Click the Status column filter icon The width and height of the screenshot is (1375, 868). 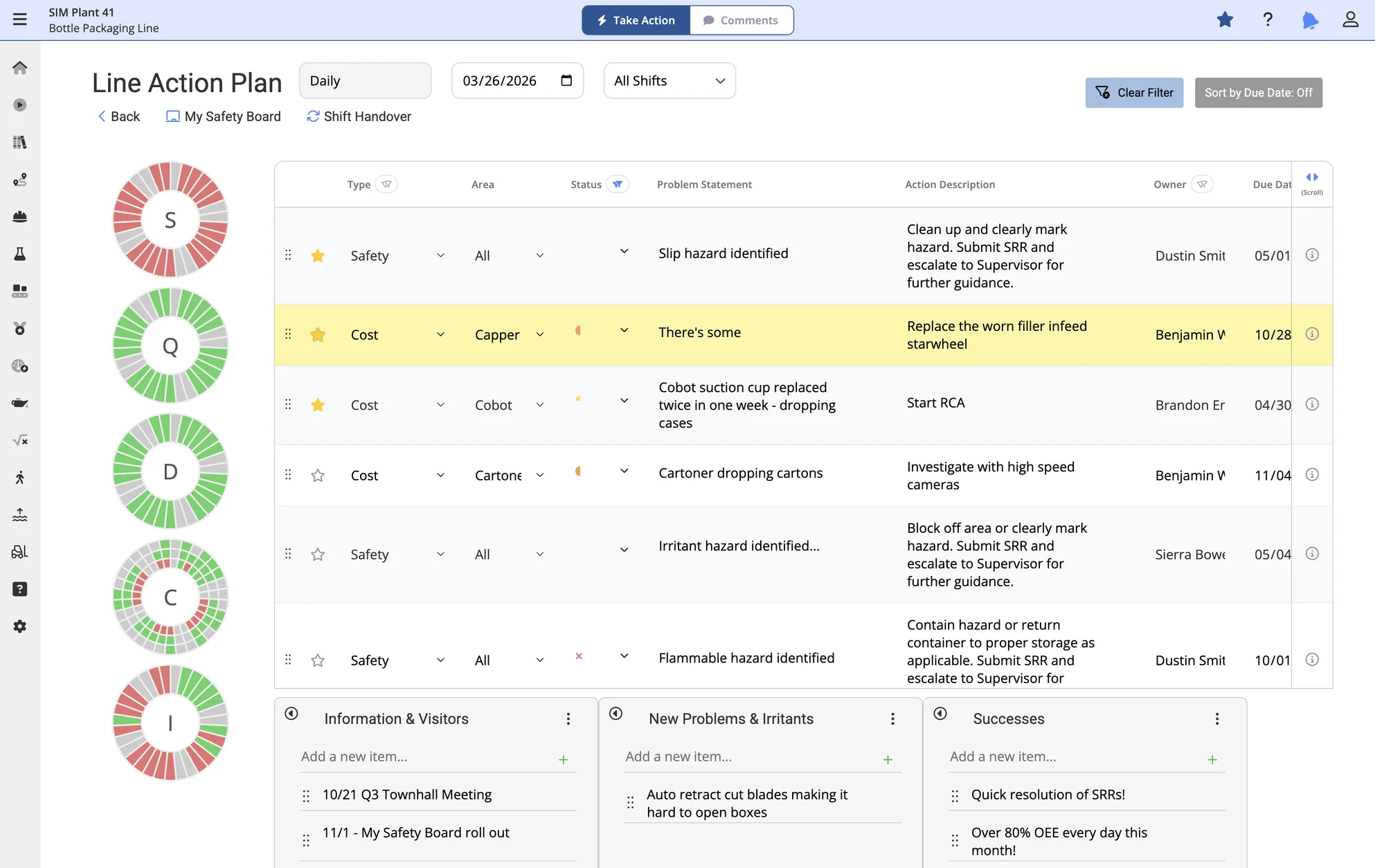618,184
